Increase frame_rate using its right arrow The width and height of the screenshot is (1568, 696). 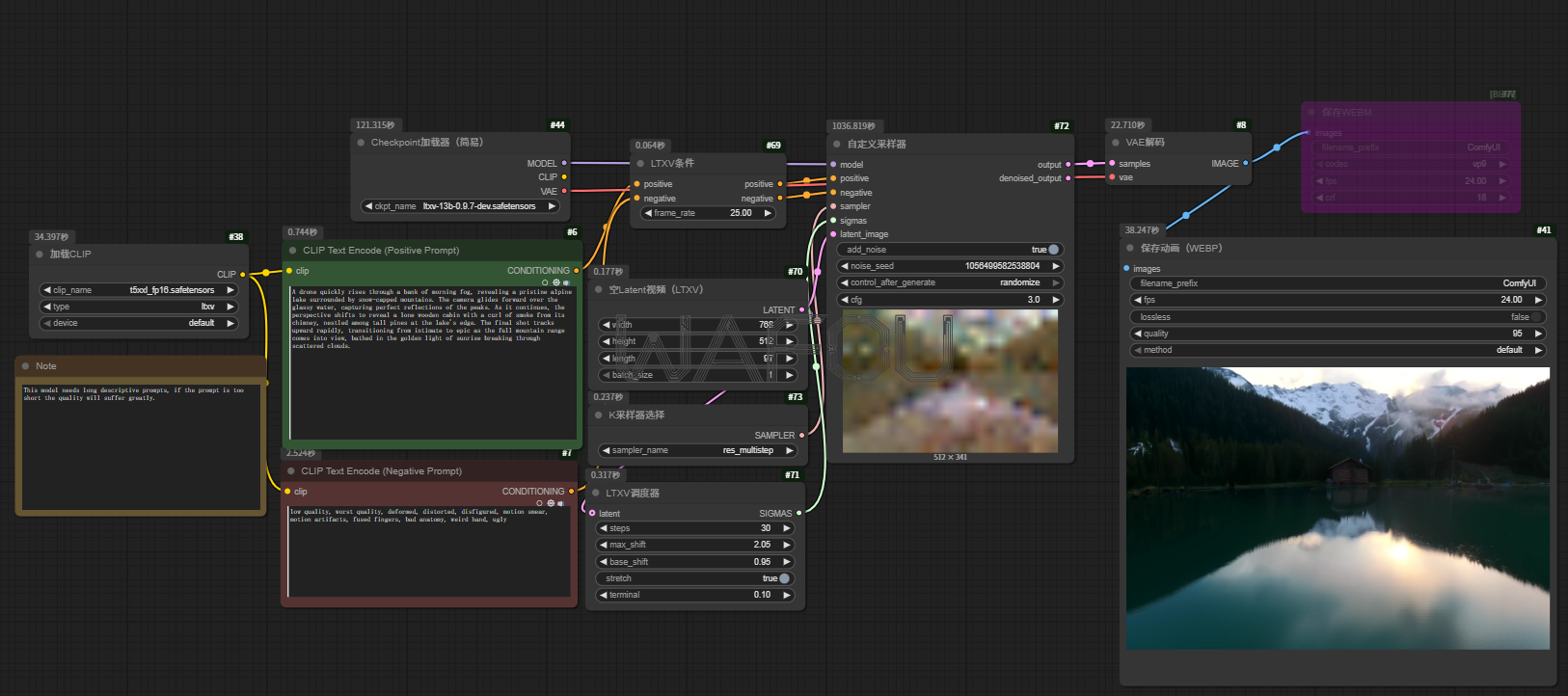(768, 213)
